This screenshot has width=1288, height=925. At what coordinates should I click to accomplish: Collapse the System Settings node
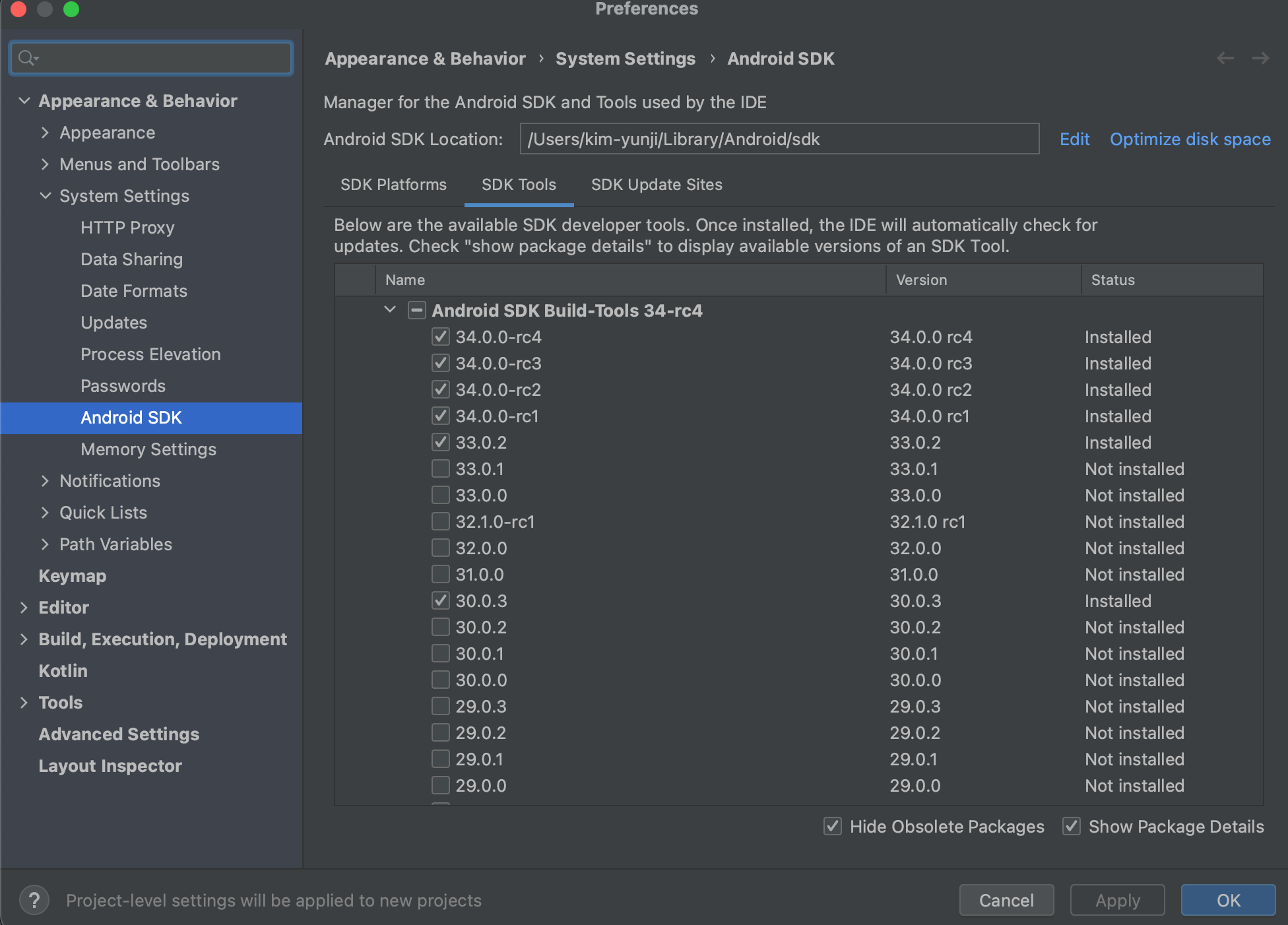45,196
